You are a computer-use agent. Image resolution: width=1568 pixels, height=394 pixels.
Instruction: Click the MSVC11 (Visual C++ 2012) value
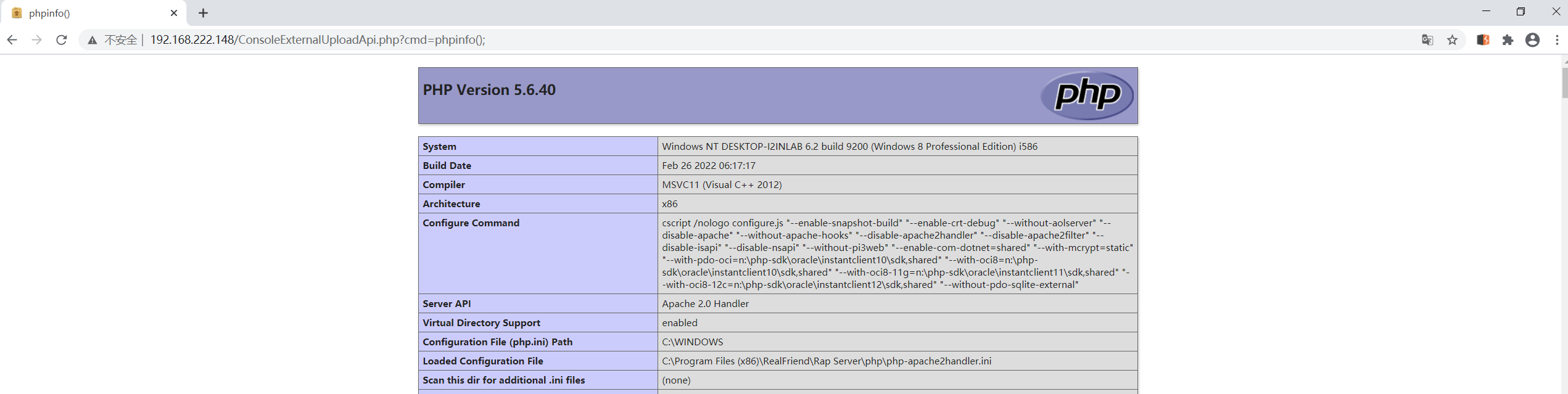point(722,185)
